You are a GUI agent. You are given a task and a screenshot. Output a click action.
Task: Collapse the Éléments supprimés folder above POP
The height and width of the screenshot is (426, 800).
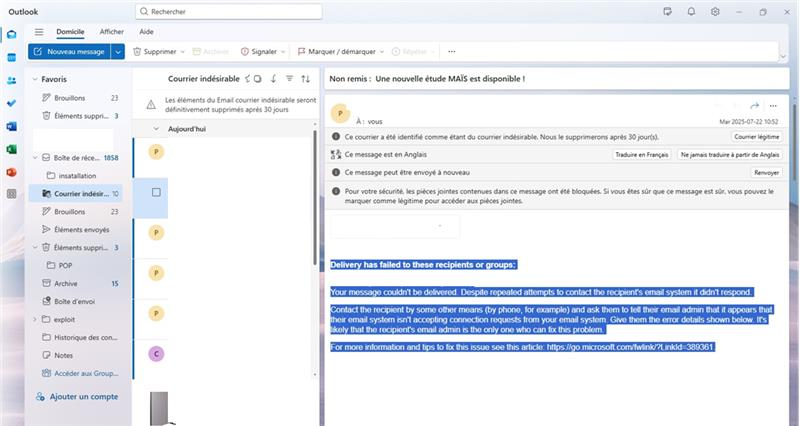tap(35, 247)
